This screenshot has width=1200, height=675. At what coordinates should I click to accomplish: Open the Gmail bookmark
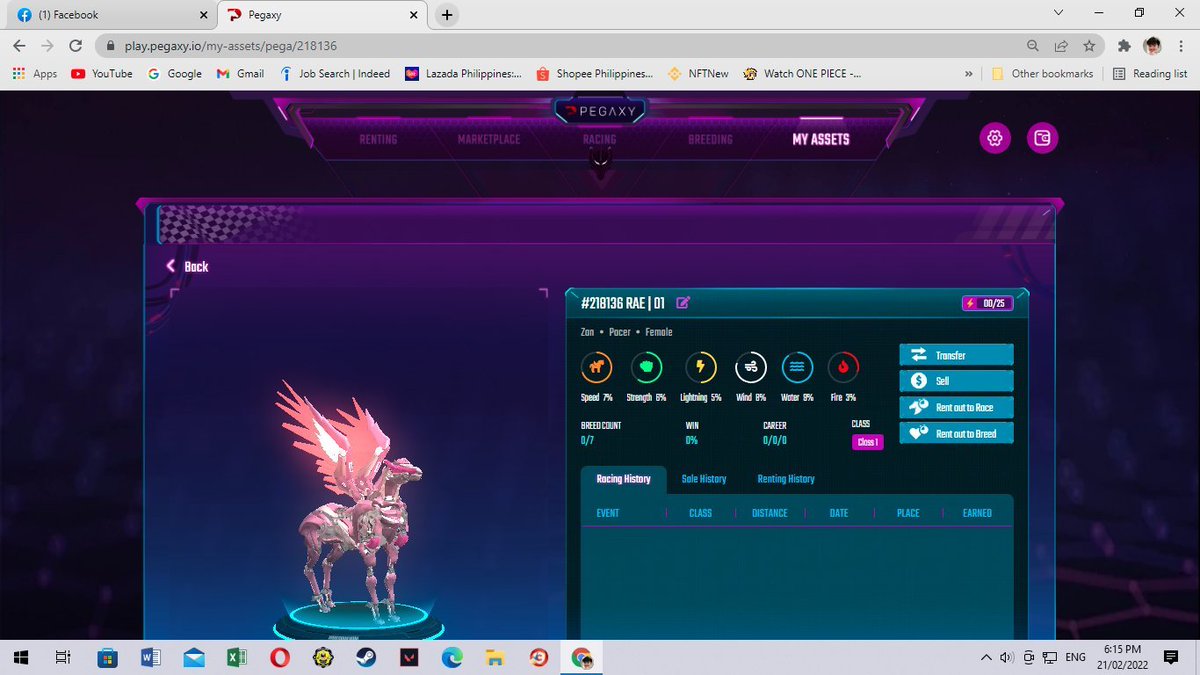(x=240, y=74)
